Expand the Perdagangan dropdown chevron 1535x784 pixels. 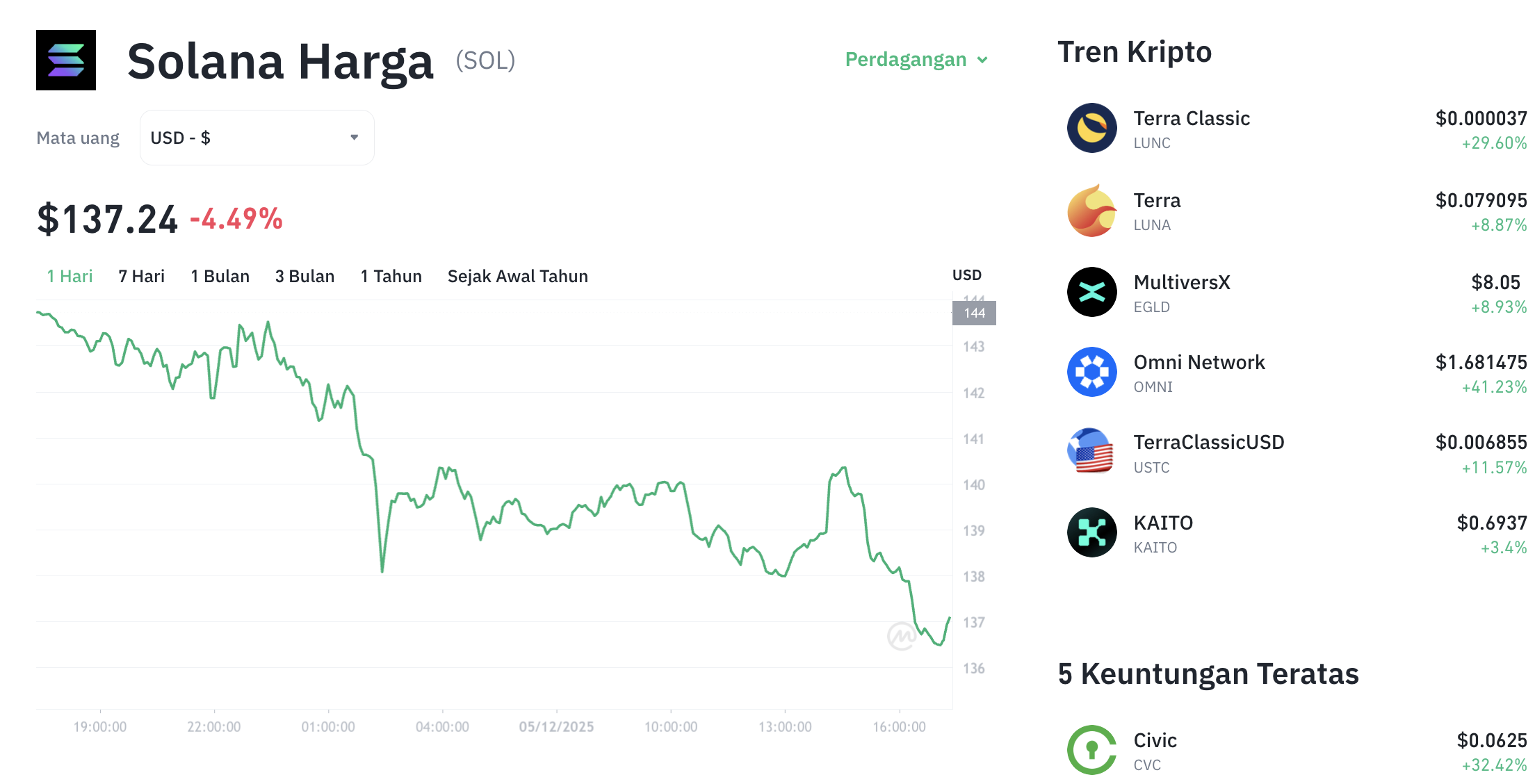click(982, 60)
